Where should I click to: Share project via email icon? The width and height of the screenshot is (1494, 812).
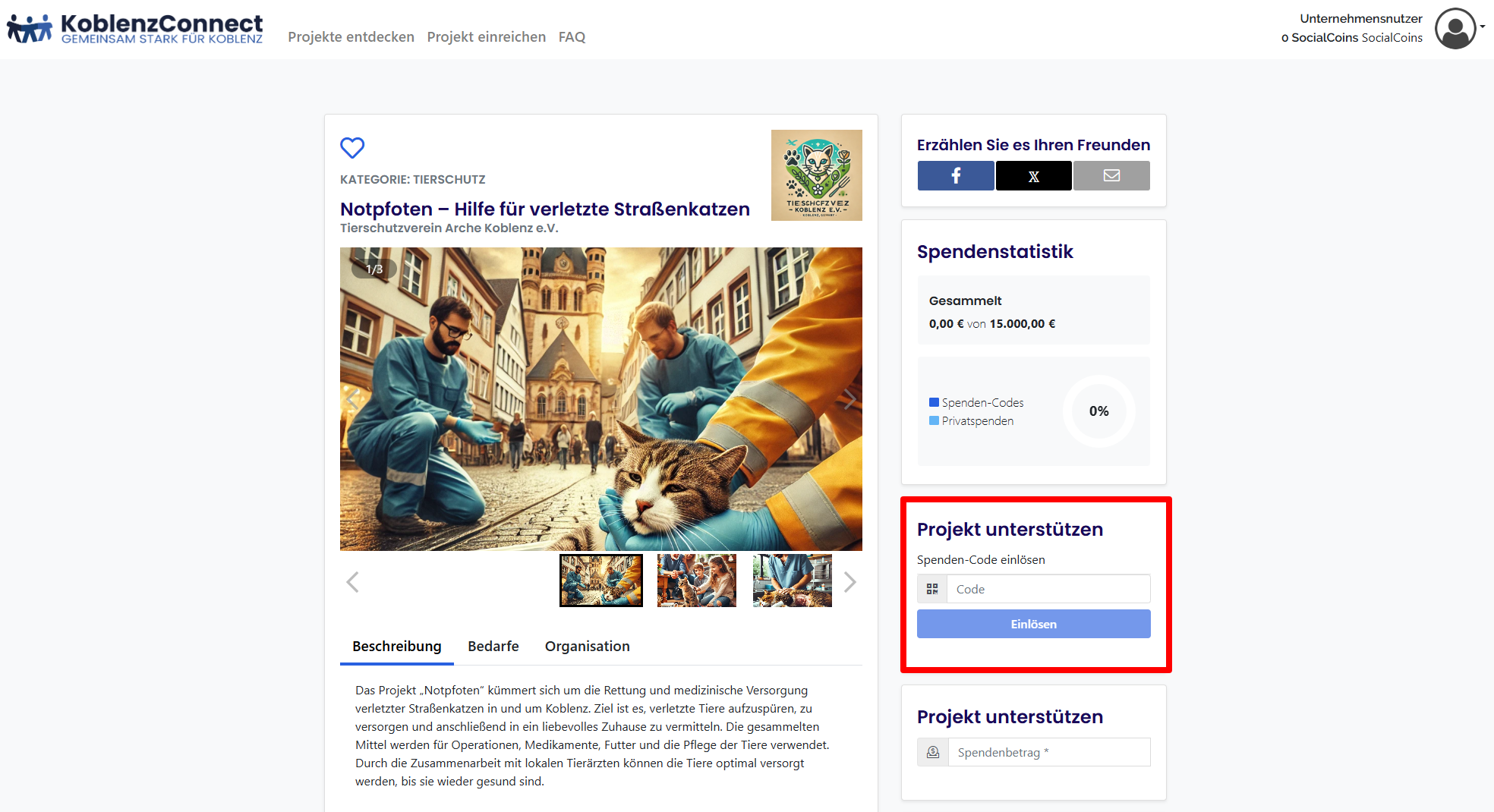[x=1111, y=175]
